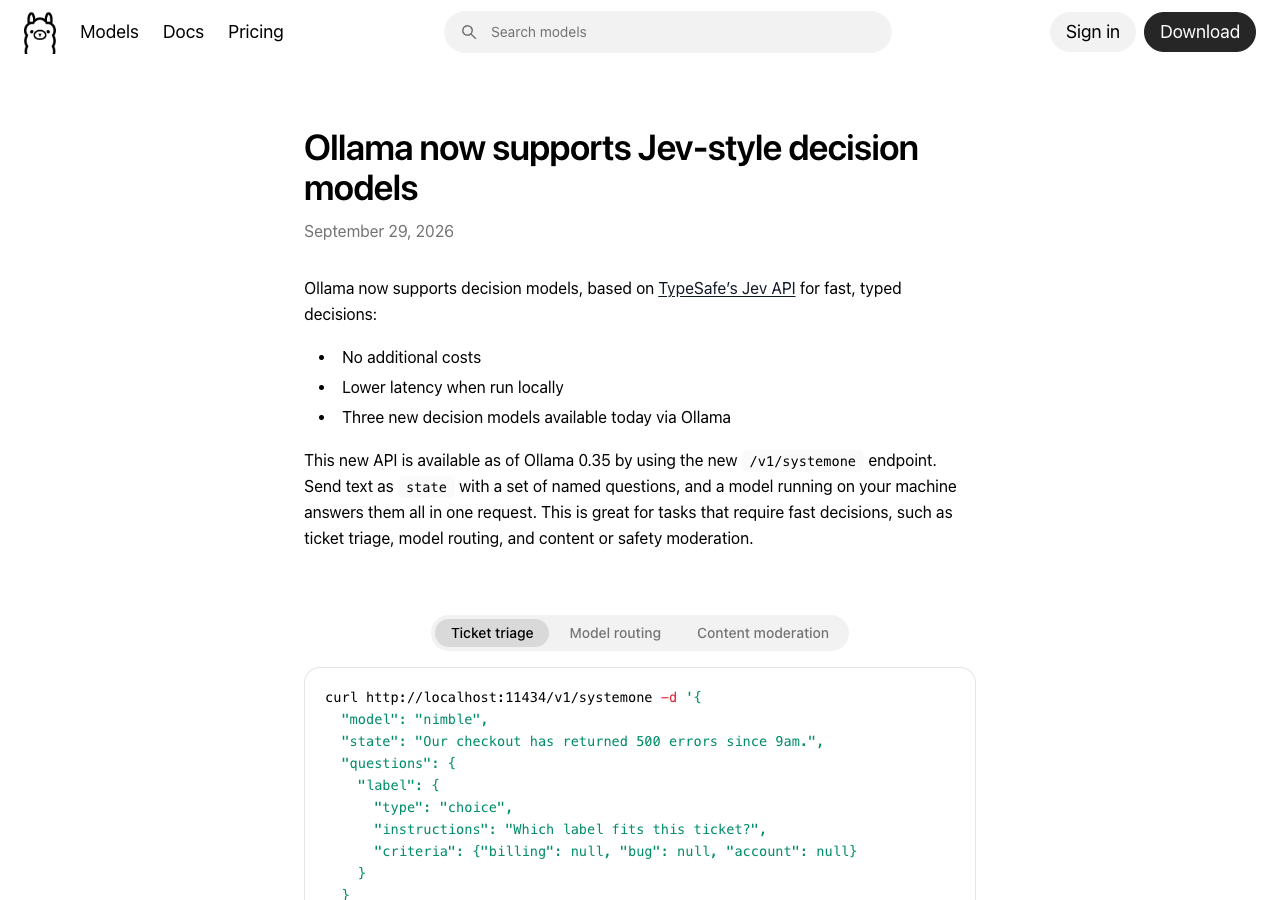Click the Download button
Viewport: 1280px width, 900px height.
point(1200,32)
